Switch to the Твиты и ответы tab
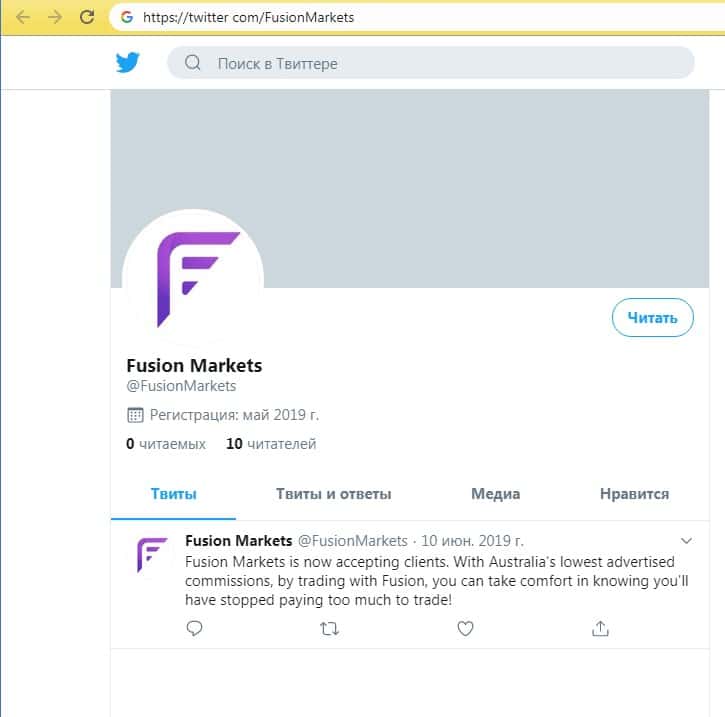This screenshot has height=717, width=725. (333, 494)
